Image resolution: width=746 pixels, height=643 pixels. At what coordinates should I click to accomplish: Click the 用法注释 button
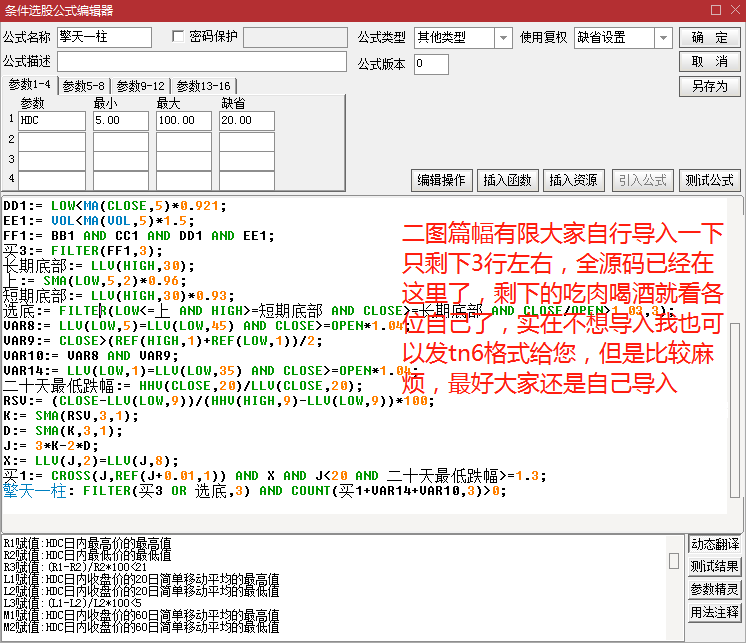(715, 612)
